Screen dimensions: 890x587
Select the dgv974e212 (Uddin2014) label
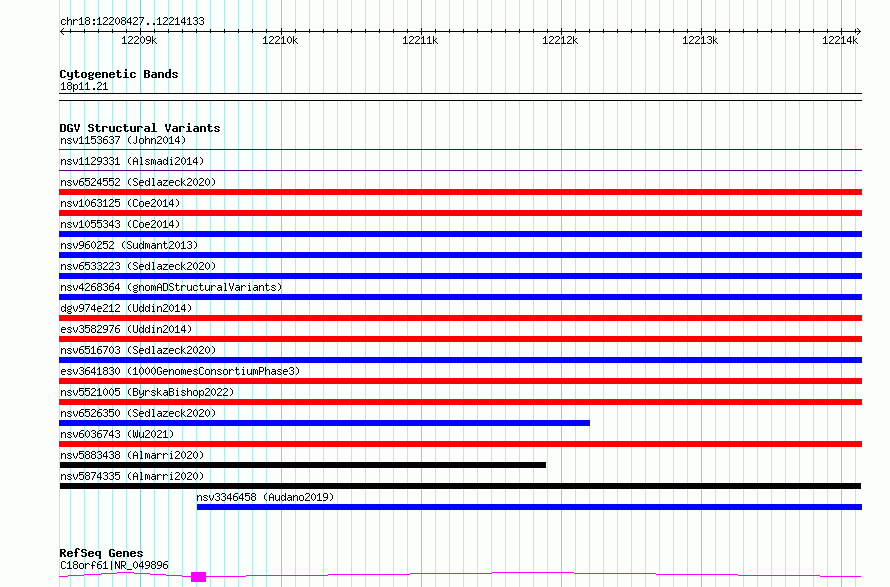tap(126, 308)
